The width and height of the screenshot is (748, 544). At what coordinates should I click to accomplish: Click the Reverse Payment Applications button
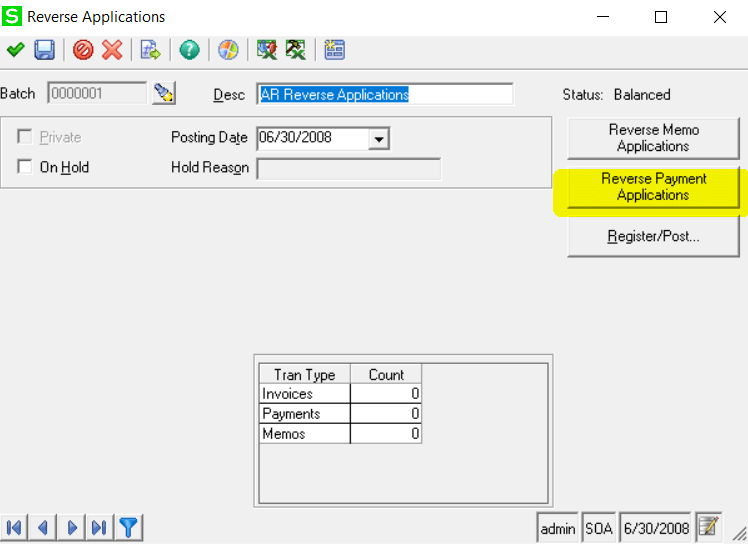[x=653, y=187]
